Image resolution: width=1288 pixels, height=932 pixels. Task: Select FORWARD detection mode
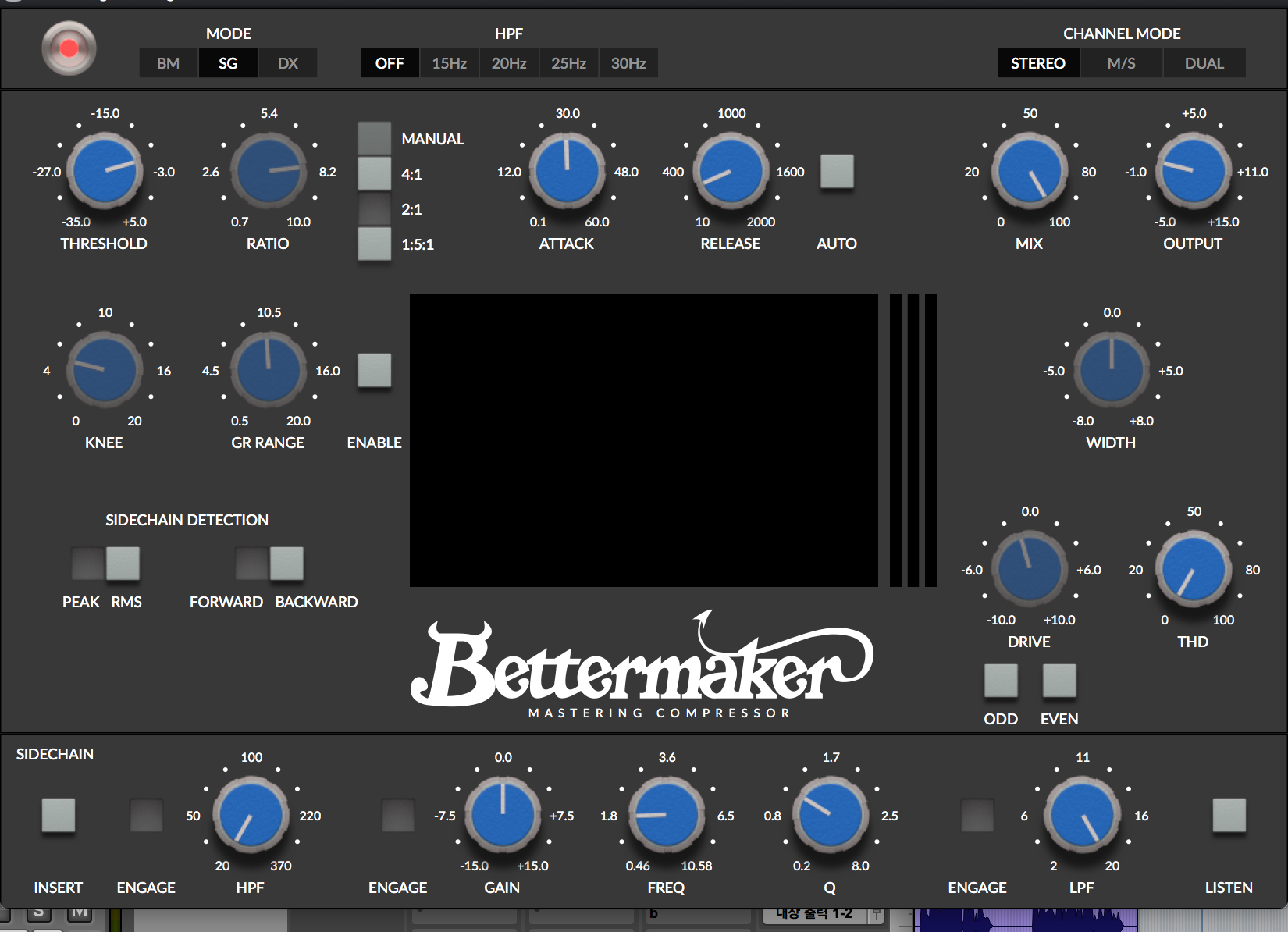(x=251, y=563)
